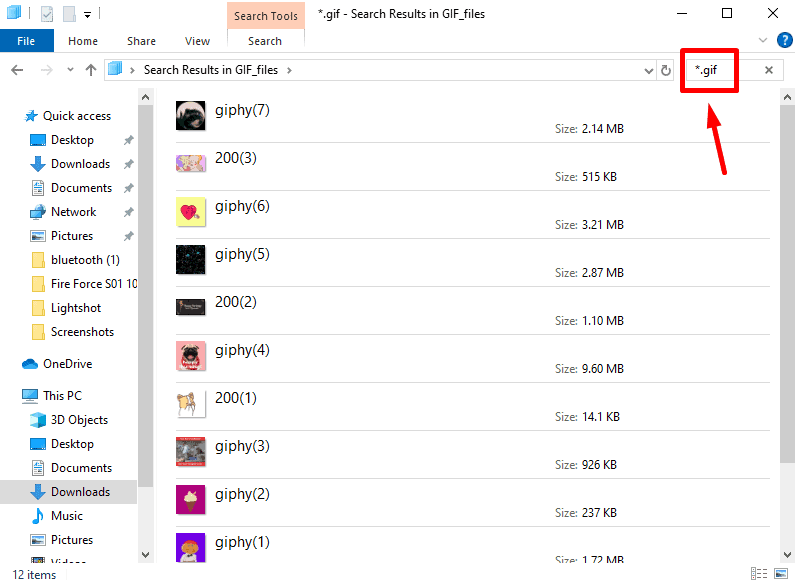Open Desktop under This PC

tap(62, 444)
